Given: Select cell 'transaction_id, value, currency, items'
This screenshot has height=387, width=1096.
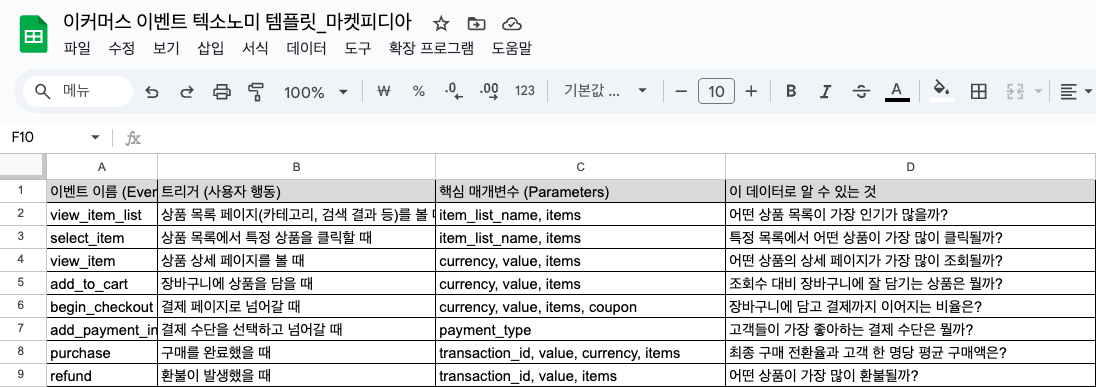Looking at the screenshot, I should click(580, 353).
